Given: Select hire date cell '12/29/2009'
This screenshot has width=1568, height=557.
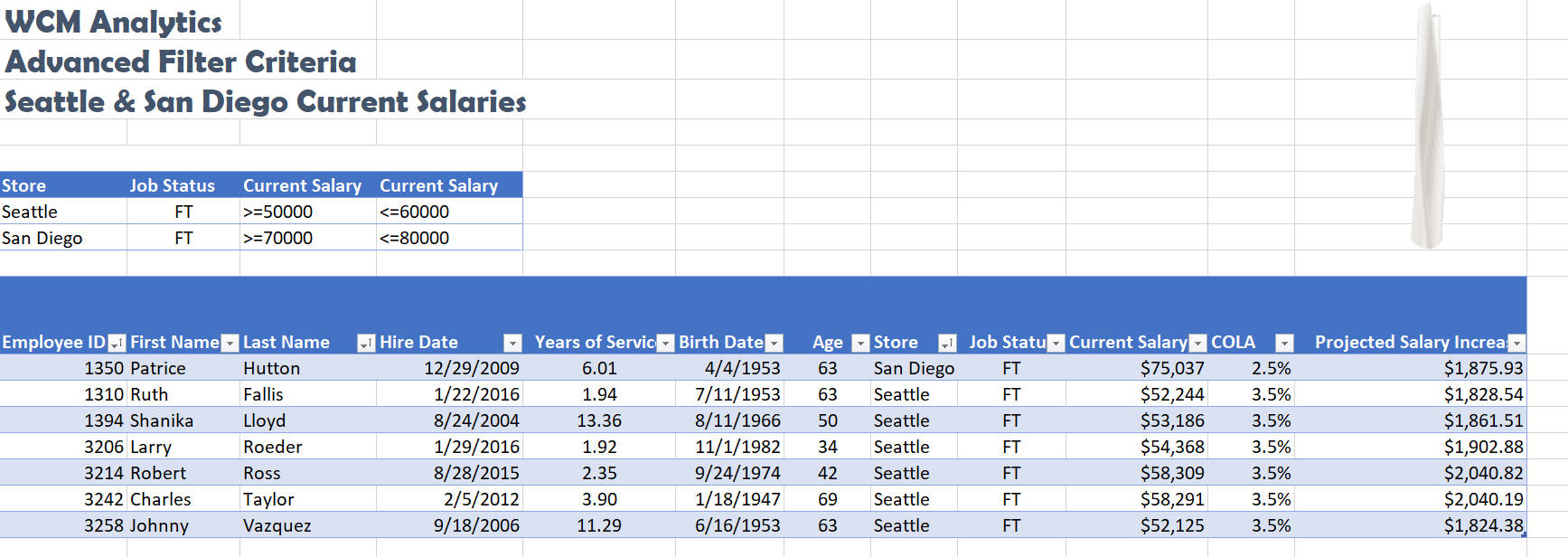Looking at the screenshot, I should [449, 368].
